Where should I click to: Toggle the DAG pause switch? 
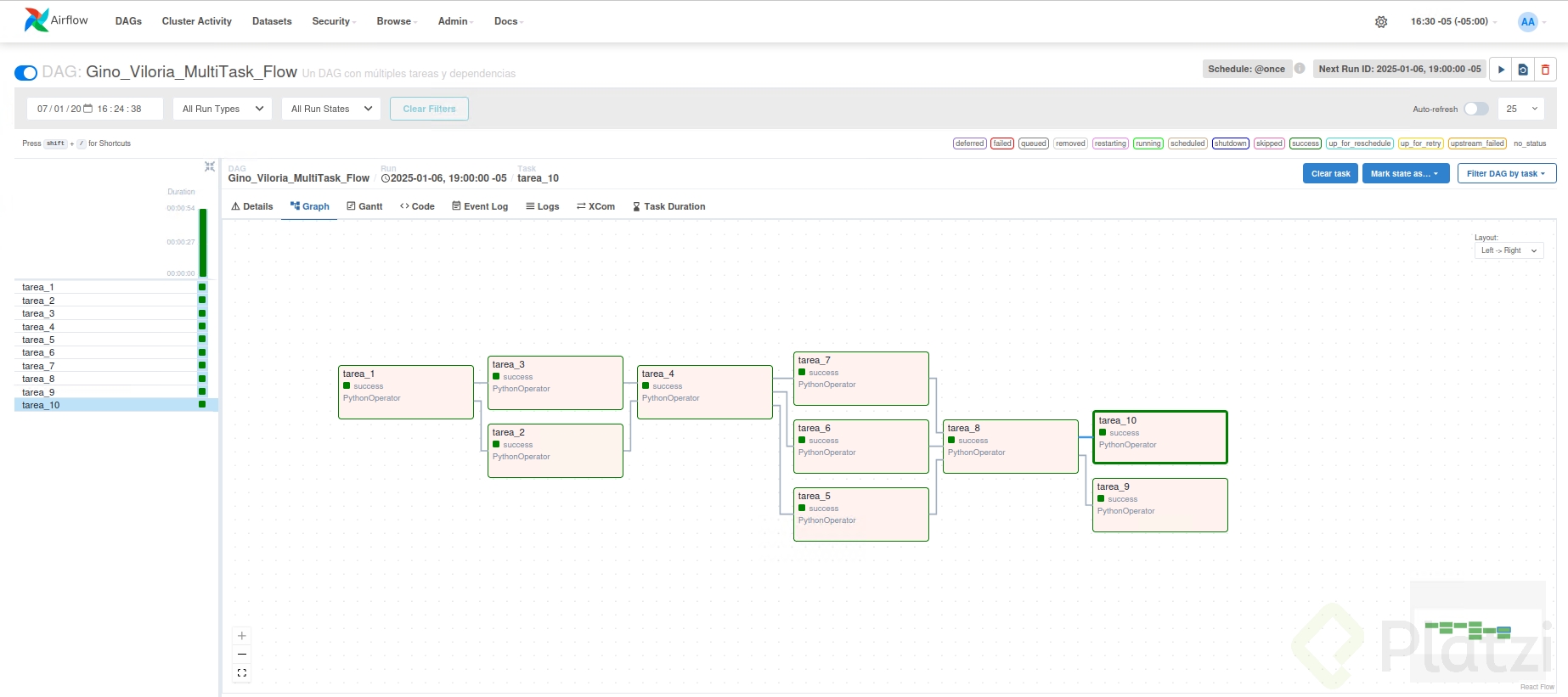(26, 73)
